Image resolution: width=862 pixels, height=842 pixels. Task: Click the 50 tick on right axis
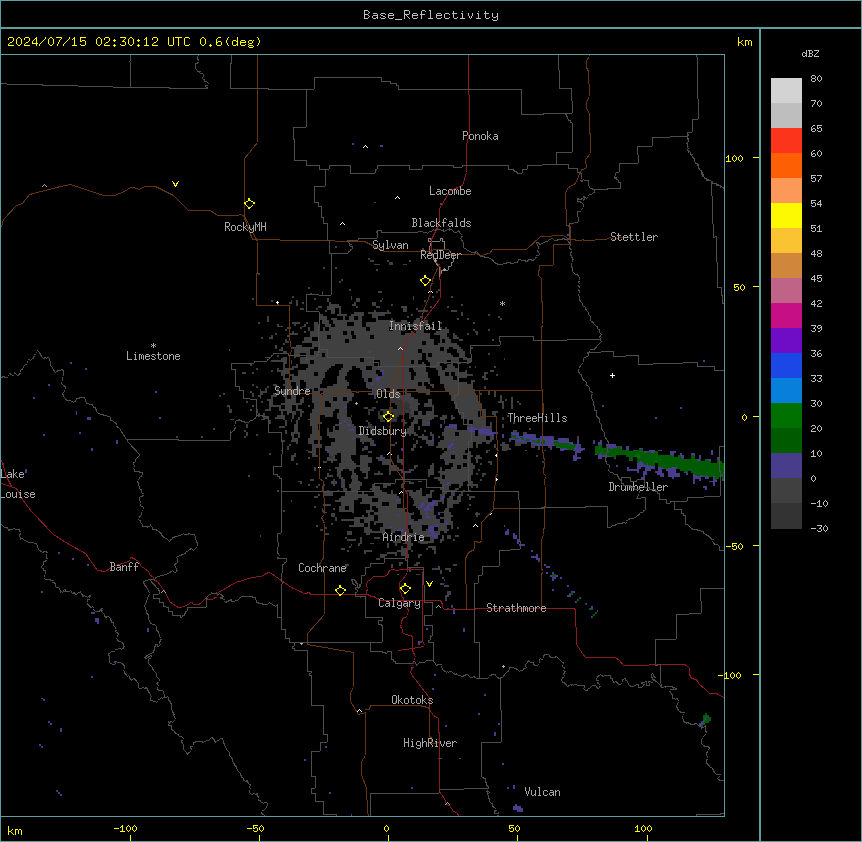pos(739,287)
